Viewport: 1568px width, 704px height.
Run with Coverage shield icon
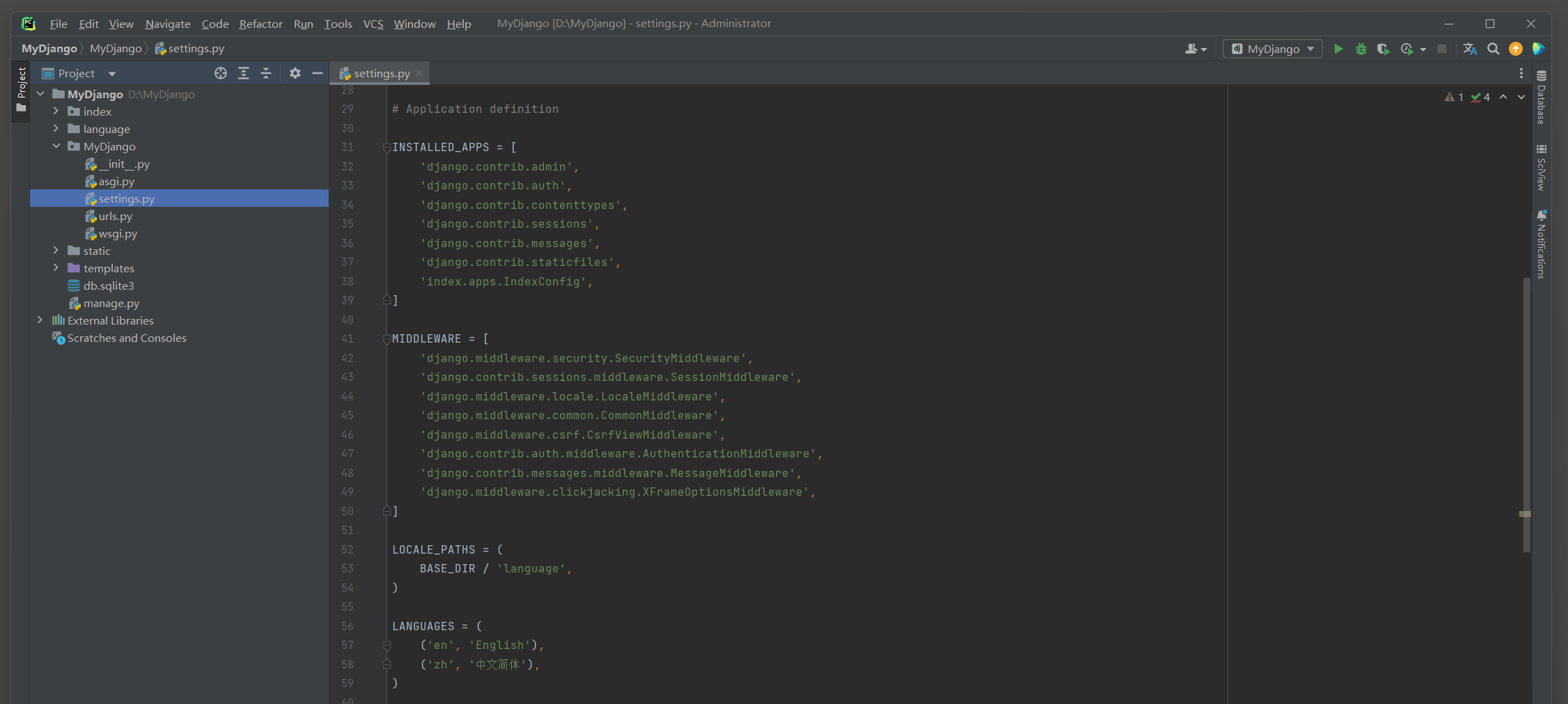1383,49
